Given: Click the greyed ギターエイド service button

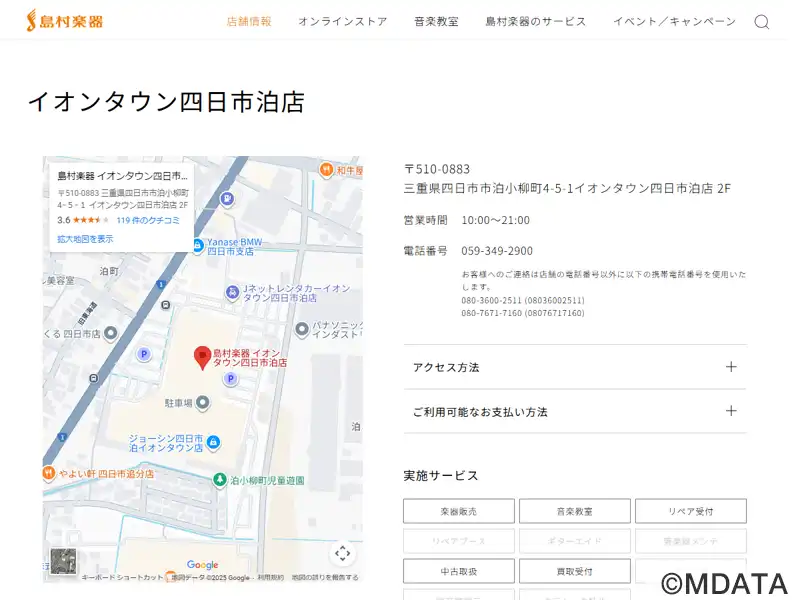Looking at the screenshot, I should tap(574, 541).
